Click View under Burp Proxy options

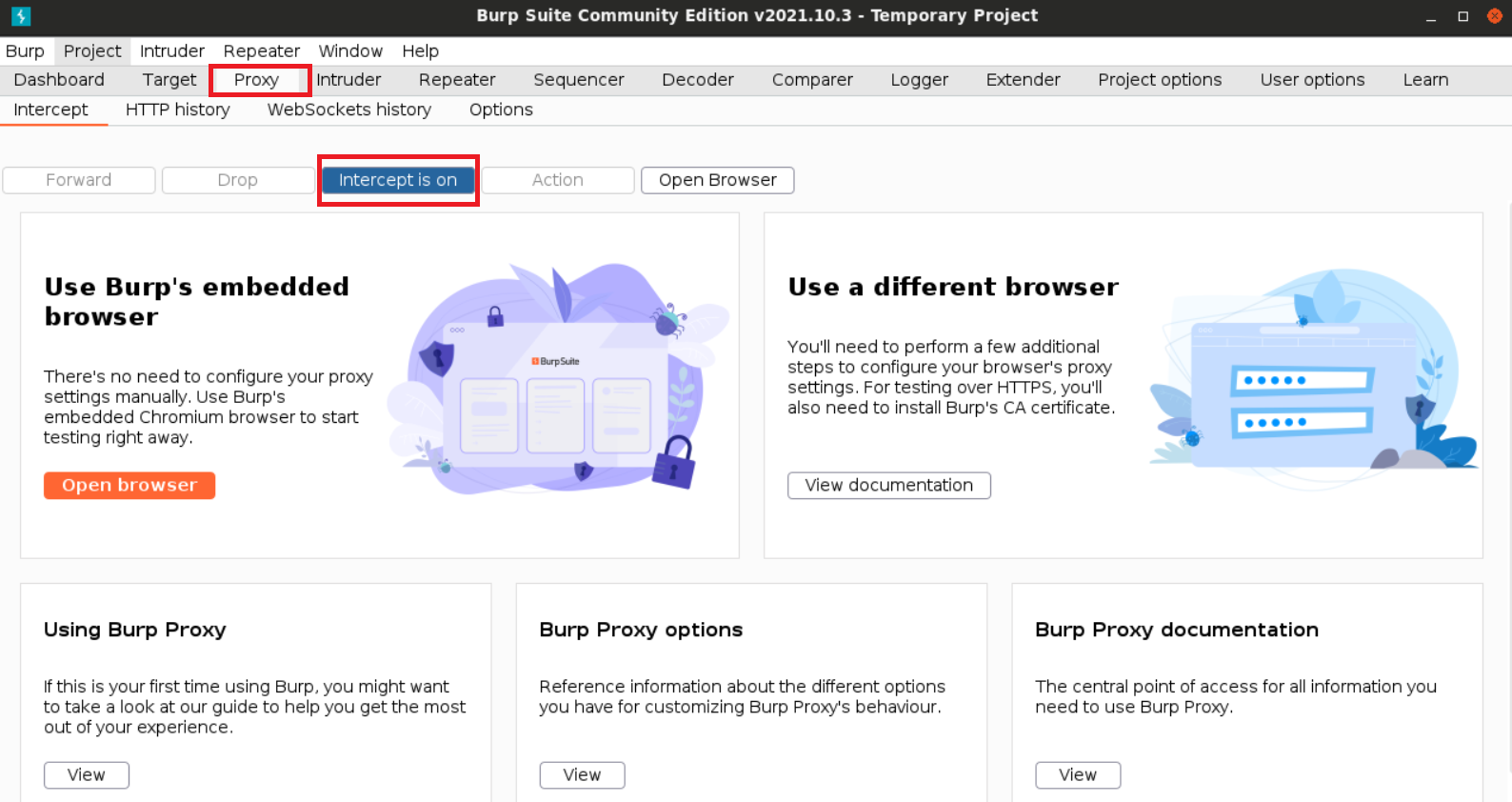coord(583,775)
